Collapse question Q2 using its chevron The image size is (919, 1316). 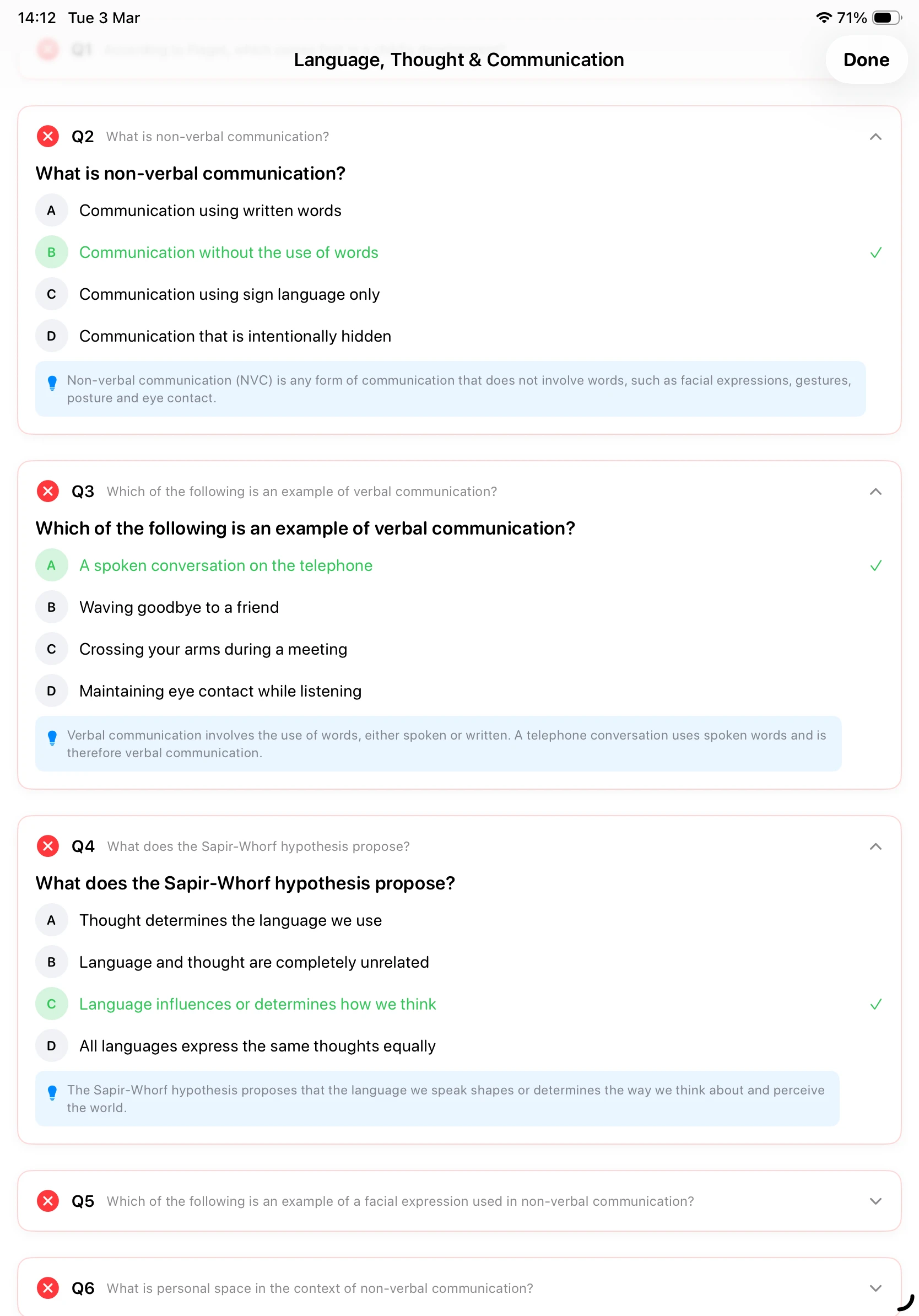[875, 137]
